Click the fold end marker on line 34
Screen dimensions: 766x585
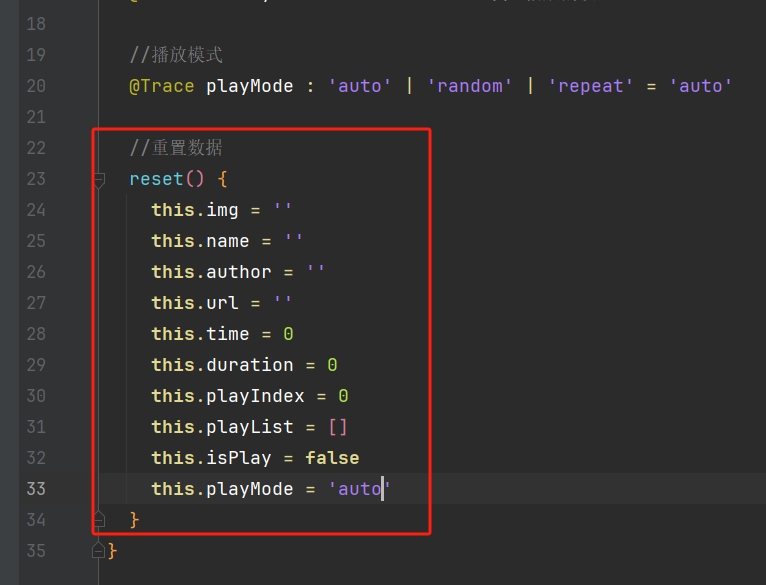(x=99, y=519)
